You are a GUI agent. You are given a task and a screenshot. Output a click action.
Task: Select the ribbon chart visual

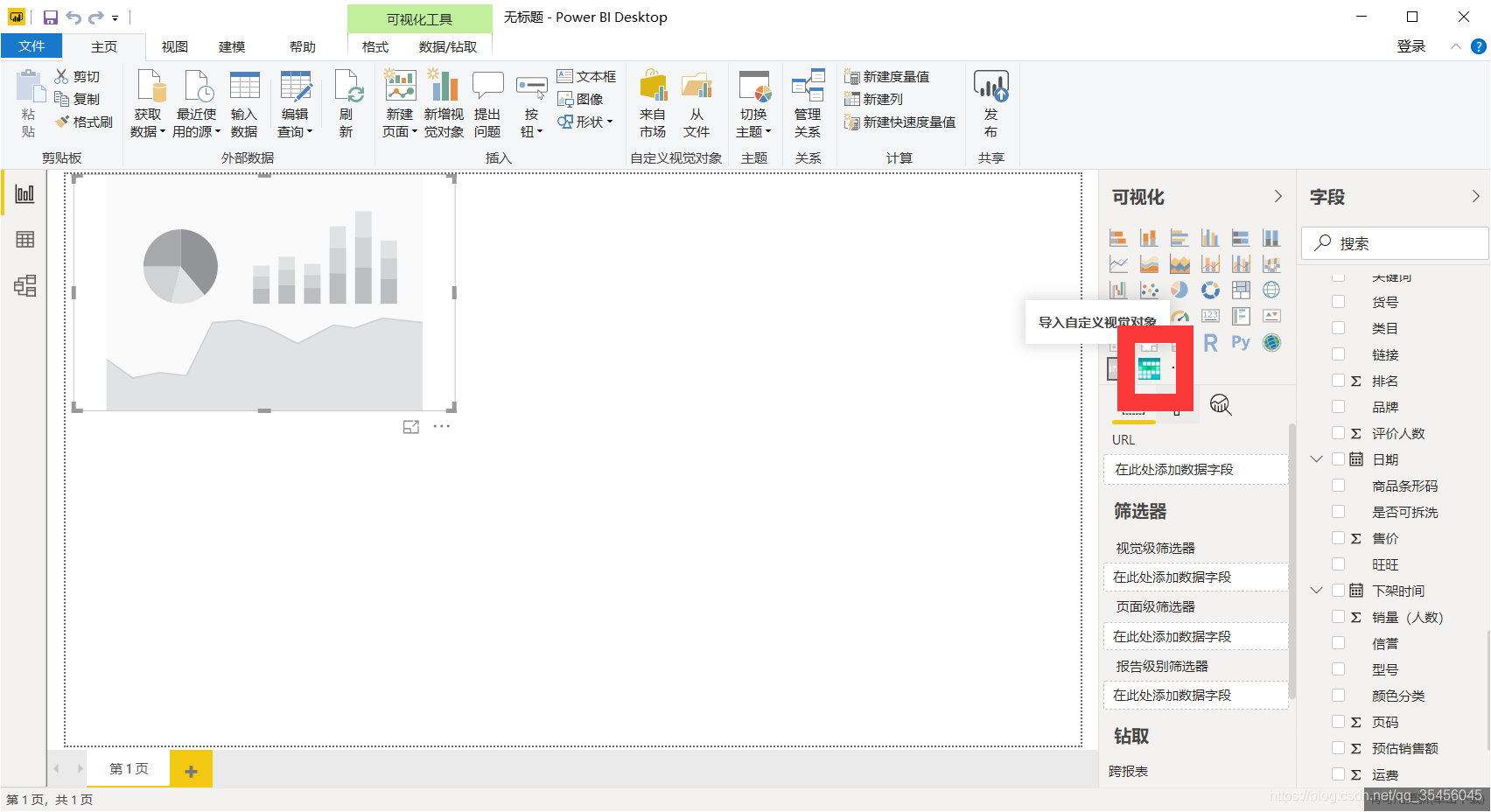[x=1271, y=263]
